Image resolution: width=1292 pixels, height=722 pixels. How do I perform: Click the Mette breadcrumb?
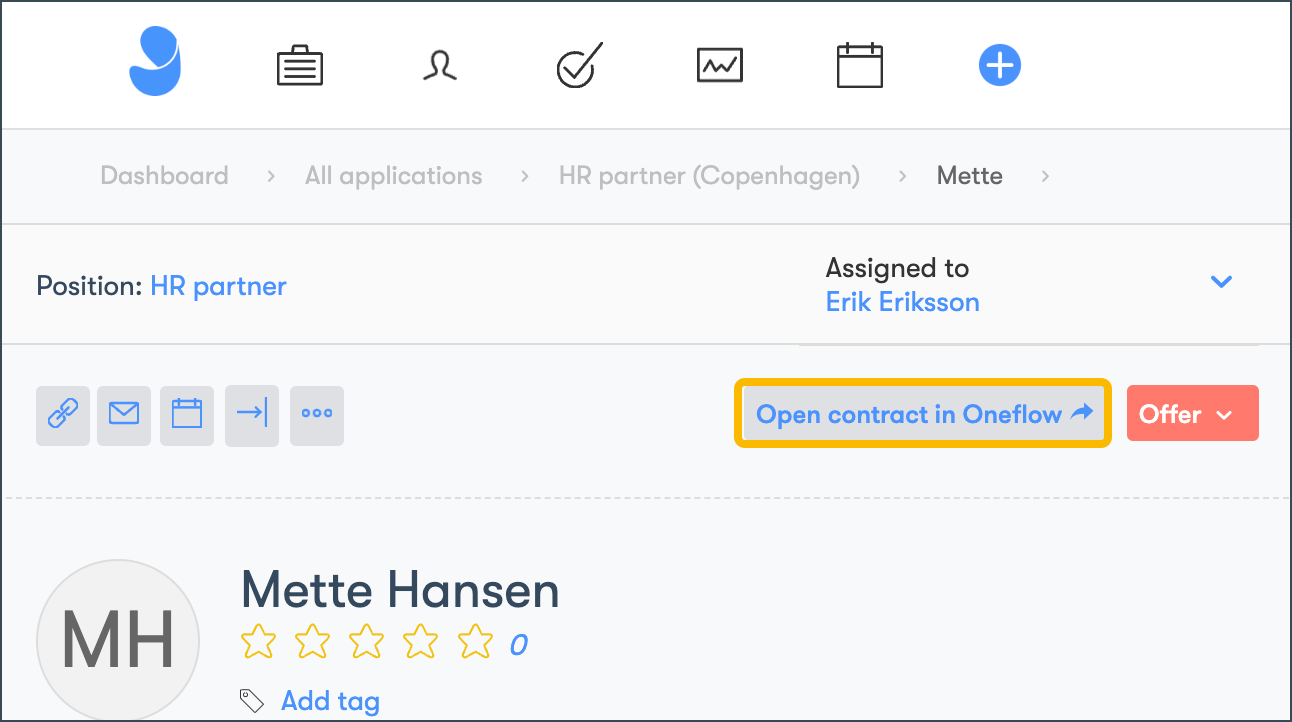click(x=969, y=176)
